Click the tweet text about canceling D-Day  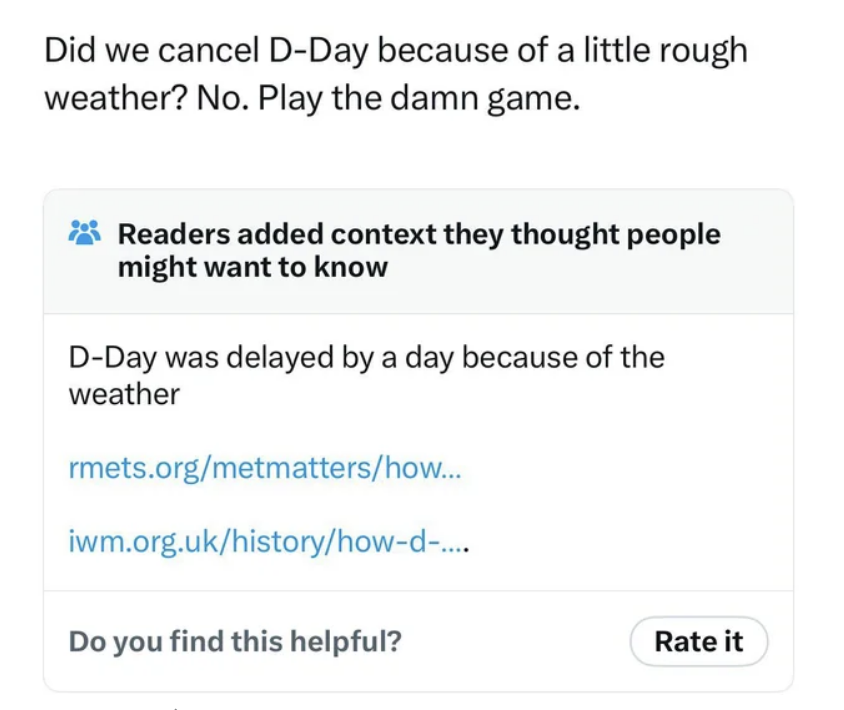(395, 73)
